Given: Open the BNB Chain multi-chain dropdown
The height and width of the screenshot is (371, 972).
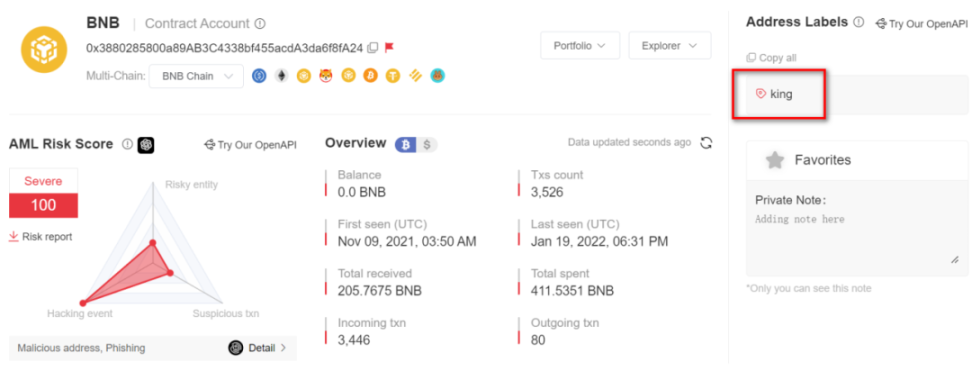Looking at the screenshot, I should (x=197, y=76).
